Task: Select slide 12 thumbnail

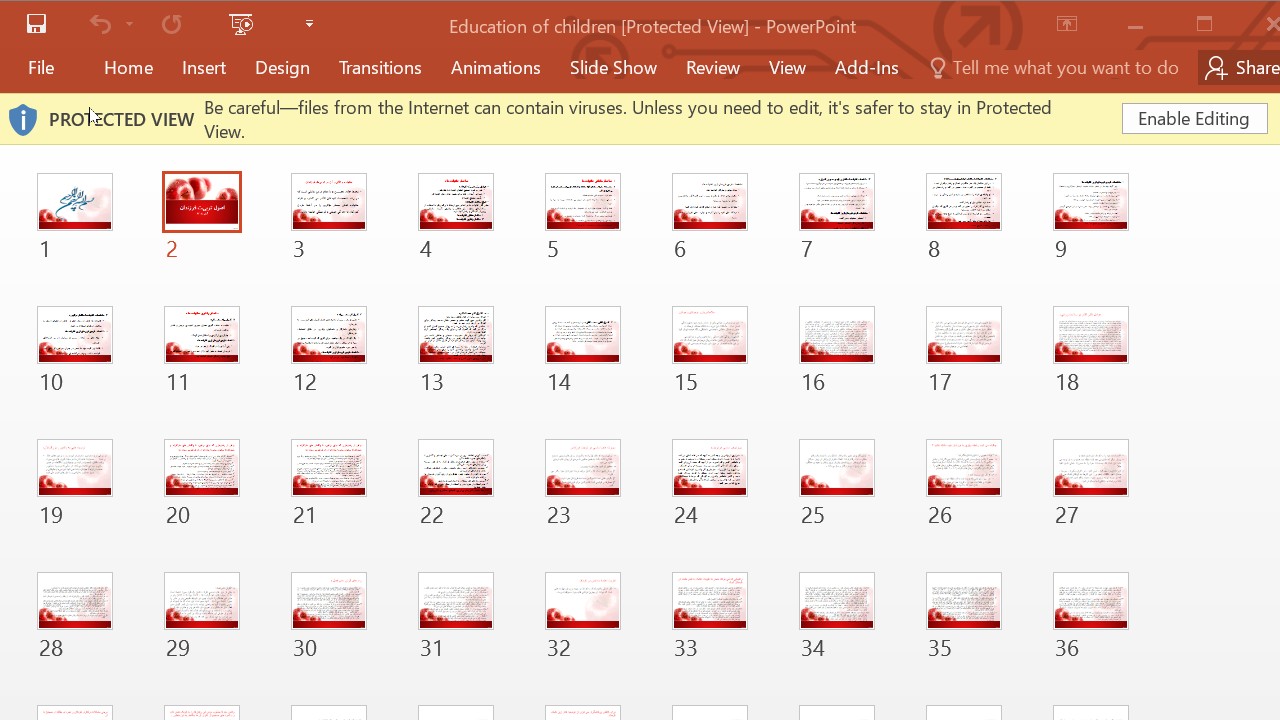Action: click(329, 335)
